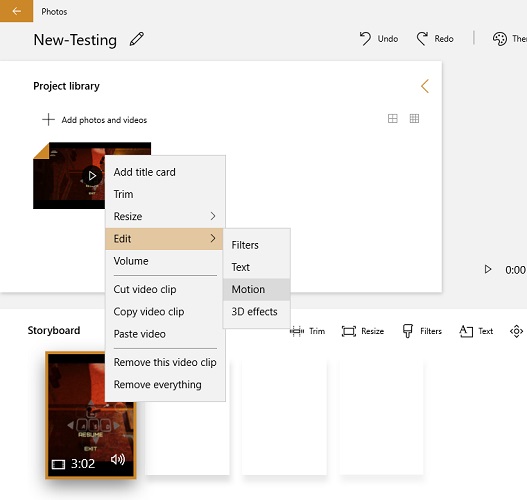The width and height of the screenshot is (527, 500).
Task: Pick Filters from the Edit submenu
Action: tap(256, 245)
